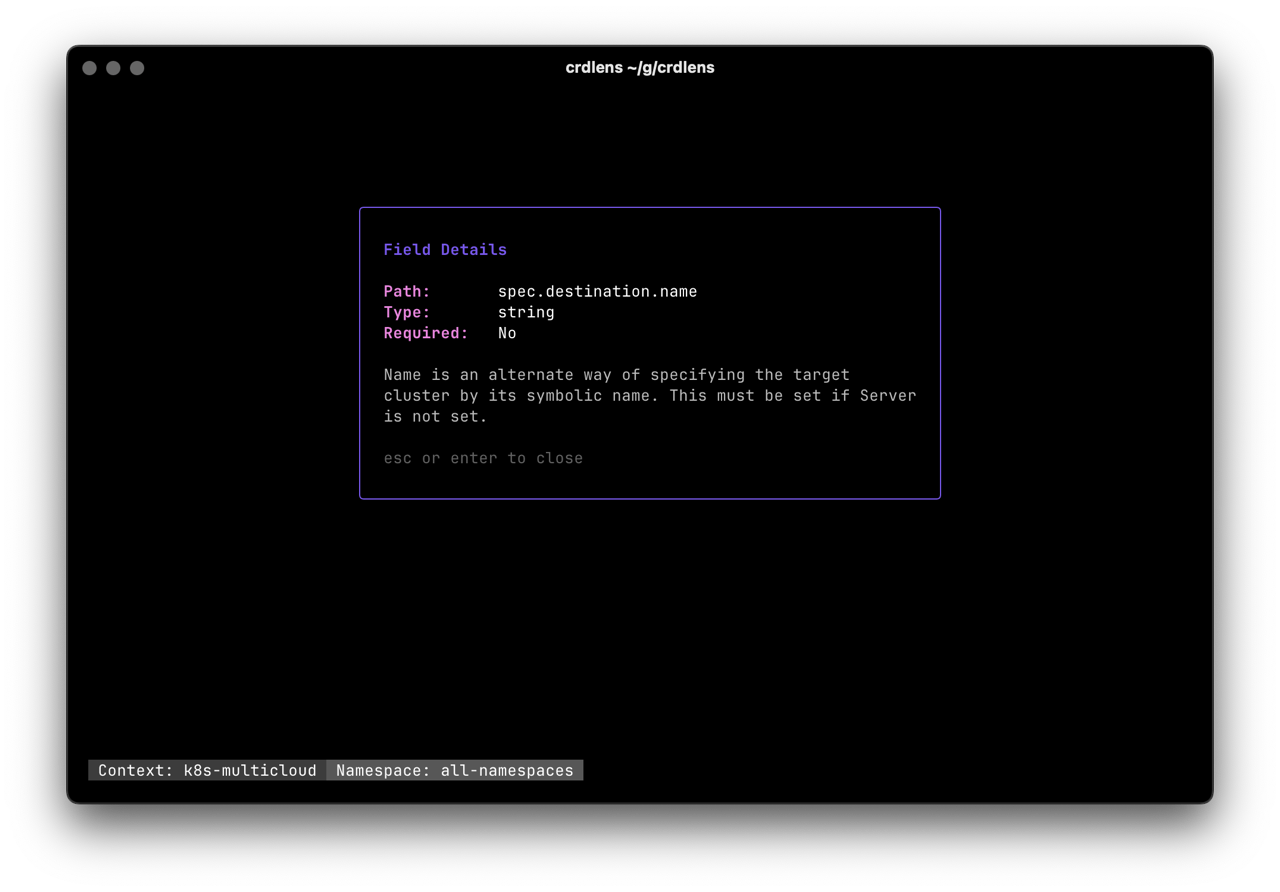Click the crdlens title in the titlebar
Viewport: 1280px width, 892px height.
point(594,67)
